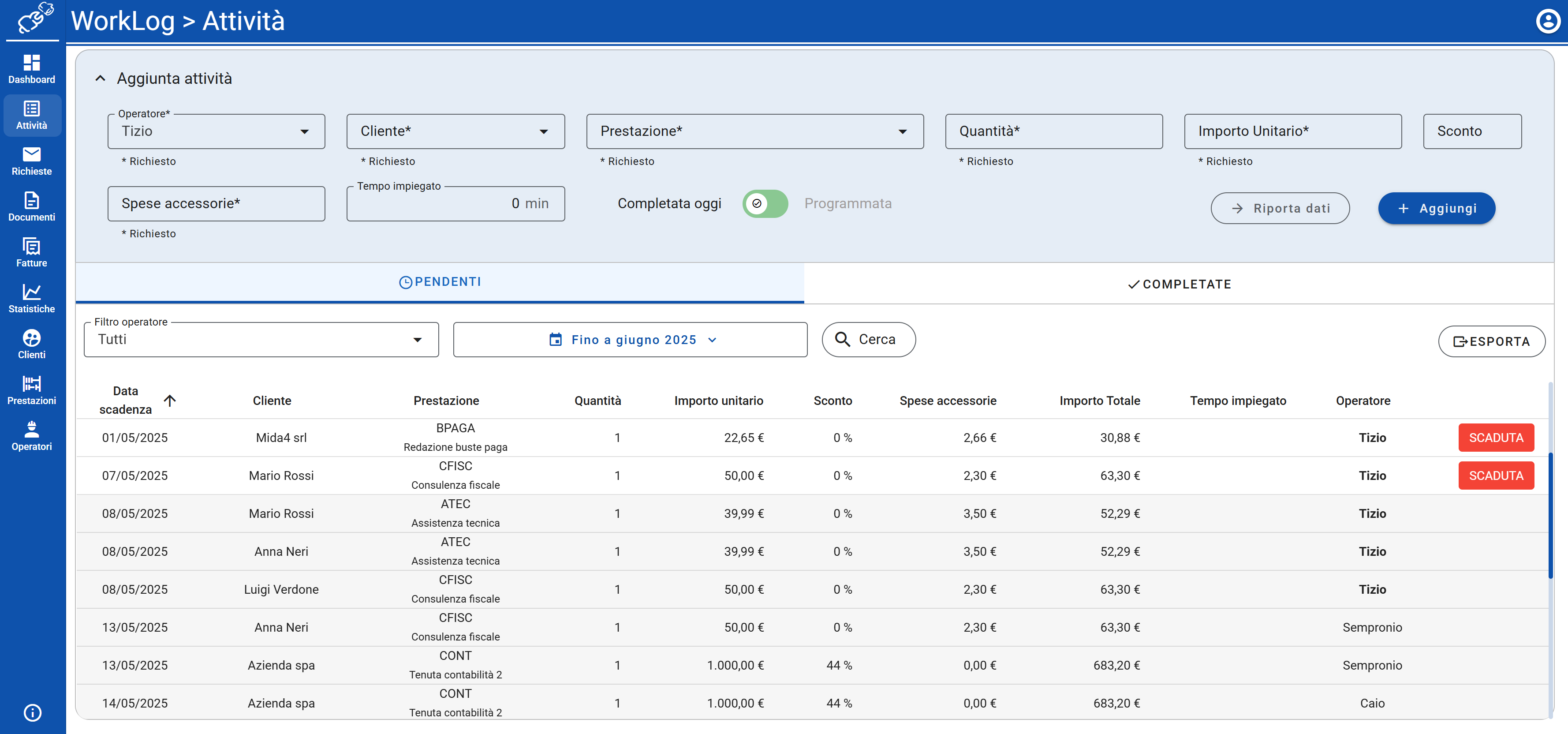Viewport: 1568px width, 734px height.
Task: Open the Fatture section icon
Action: coord(32,252)
